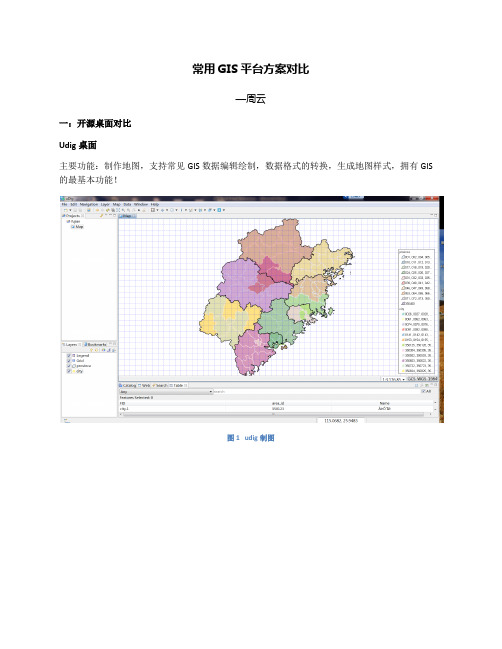Click the table search input field

[x=317, y=392]
